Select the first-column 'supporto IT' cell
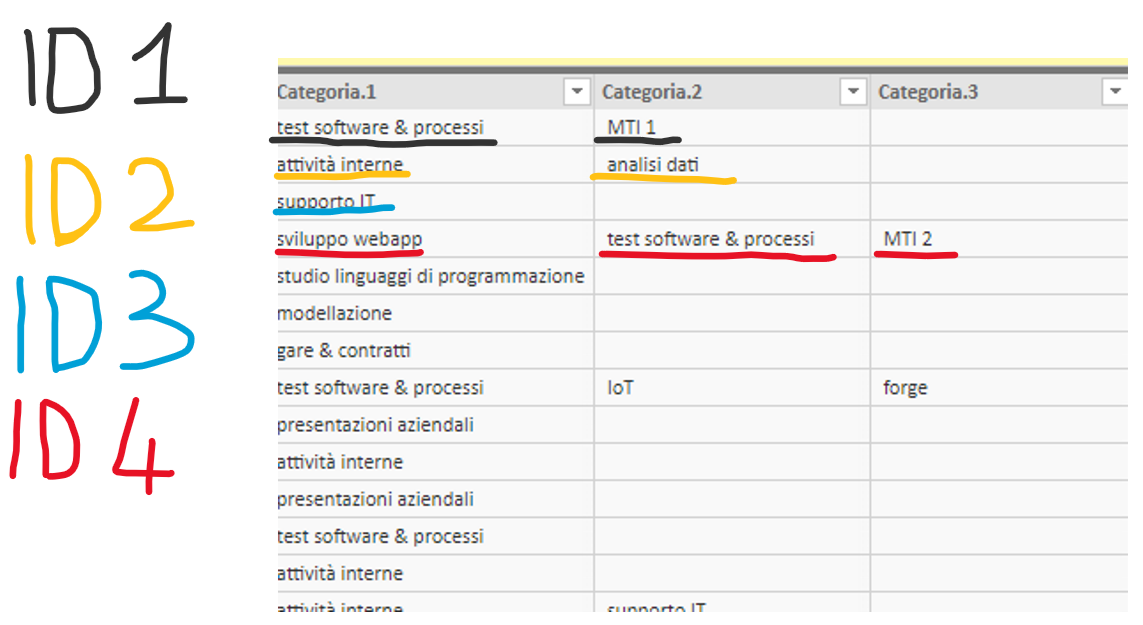 [x=436, y=202]
